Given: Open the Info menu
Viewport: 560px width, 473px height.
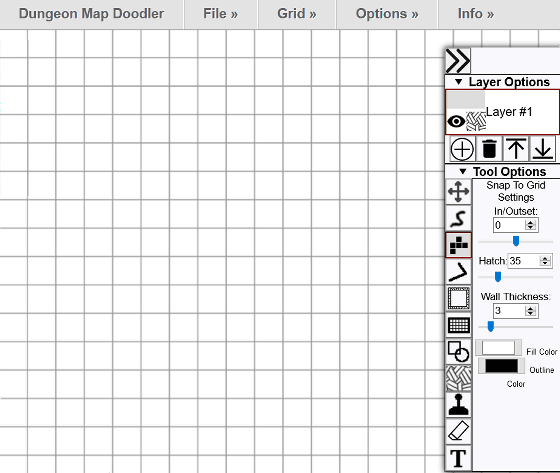Looking at the screenshot, I should [x=476, y=14].
